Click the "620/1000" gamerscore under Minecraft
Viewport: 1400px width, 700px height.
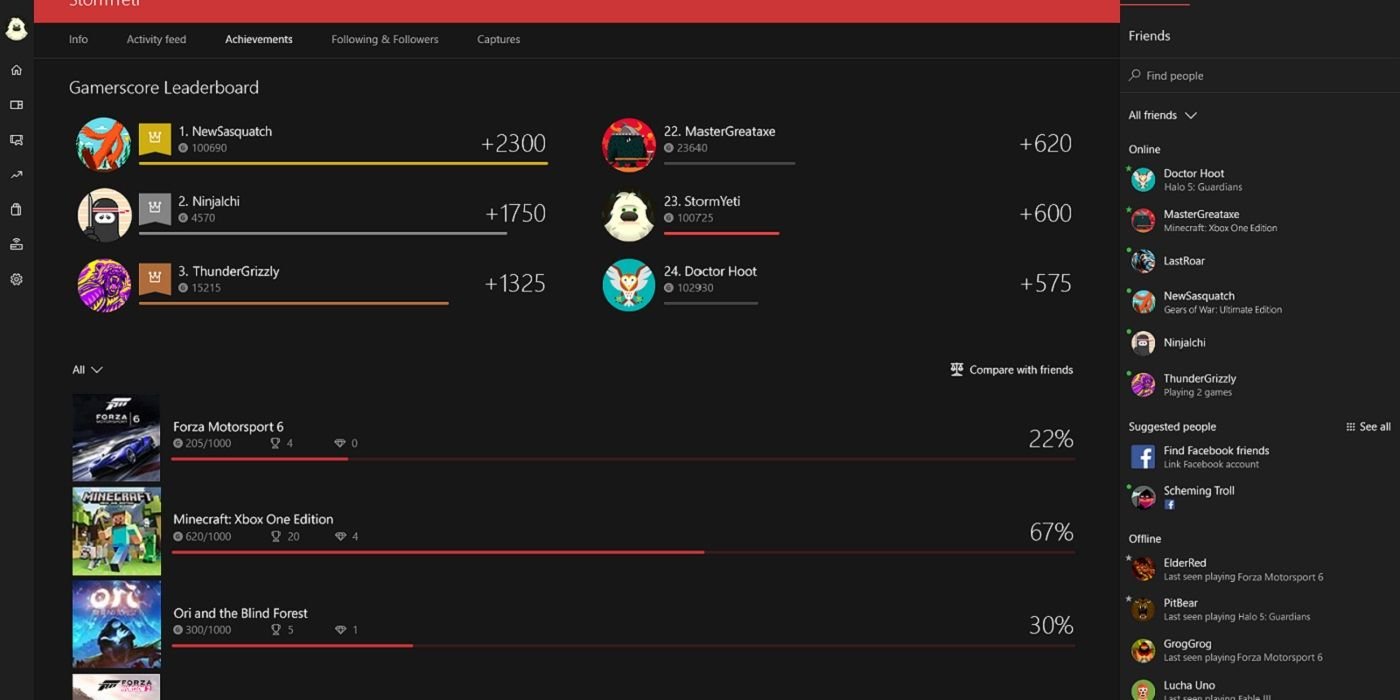[x=208, y=537]
